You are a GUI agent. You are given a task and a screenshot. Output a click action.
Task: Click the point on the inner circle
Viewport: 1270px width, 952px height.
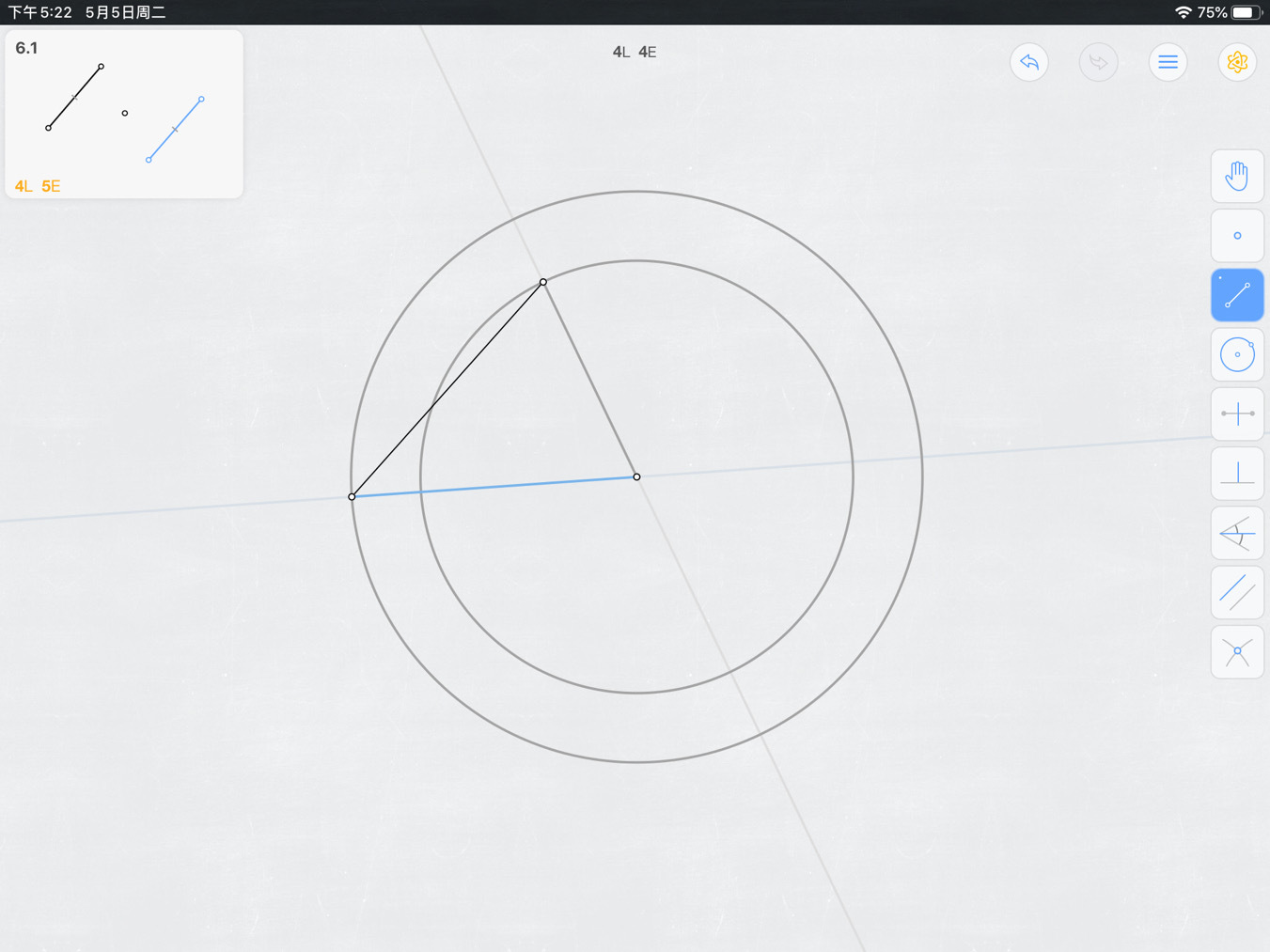tap(543, 282)
